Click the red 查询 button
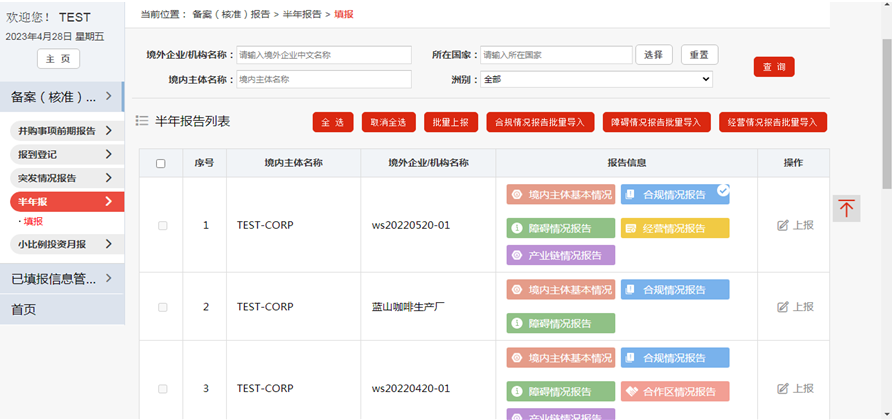The height and width of the screenshot is (420, 892). [x=773, y=67]
